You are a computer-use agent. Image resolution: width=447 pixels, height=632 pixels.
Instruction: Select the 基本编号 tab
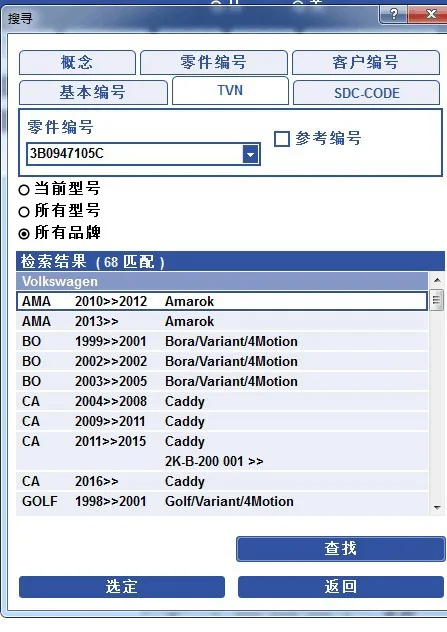[93, 92]
